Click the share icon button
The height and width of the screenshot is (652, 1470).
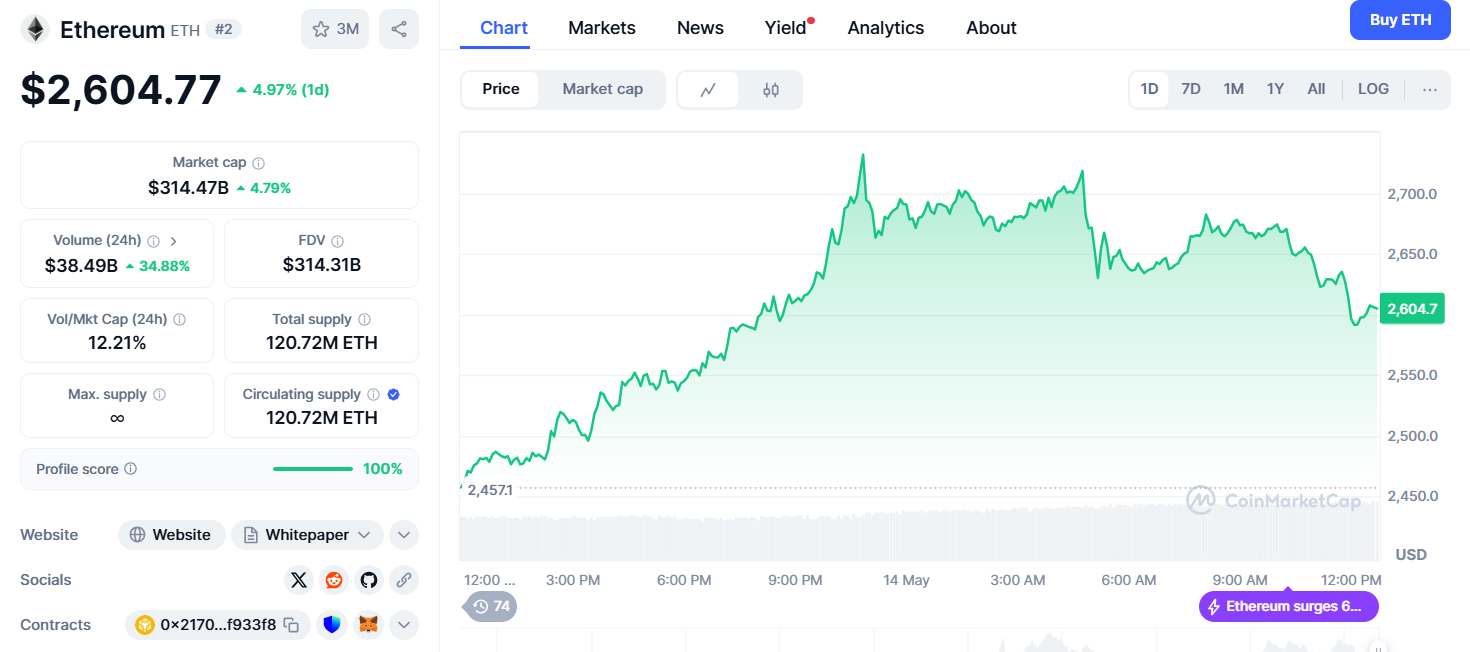tap(399, 29)
